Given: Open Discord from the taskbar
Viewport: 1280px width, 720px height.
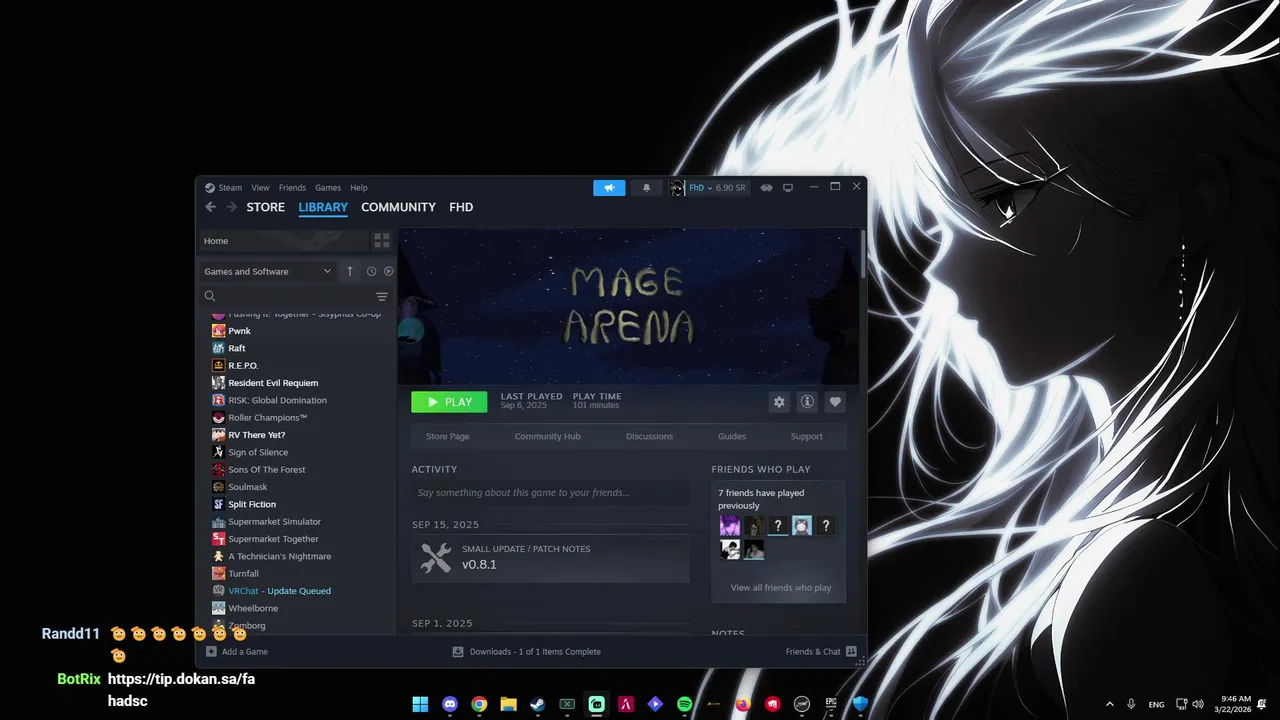Looking at the screenshot, I should point(450,704).
